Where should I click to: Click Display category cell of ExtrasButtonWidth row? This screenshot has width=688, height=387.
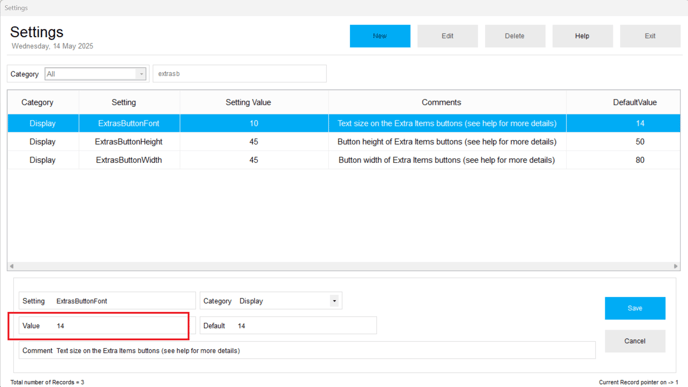(43, 160)
